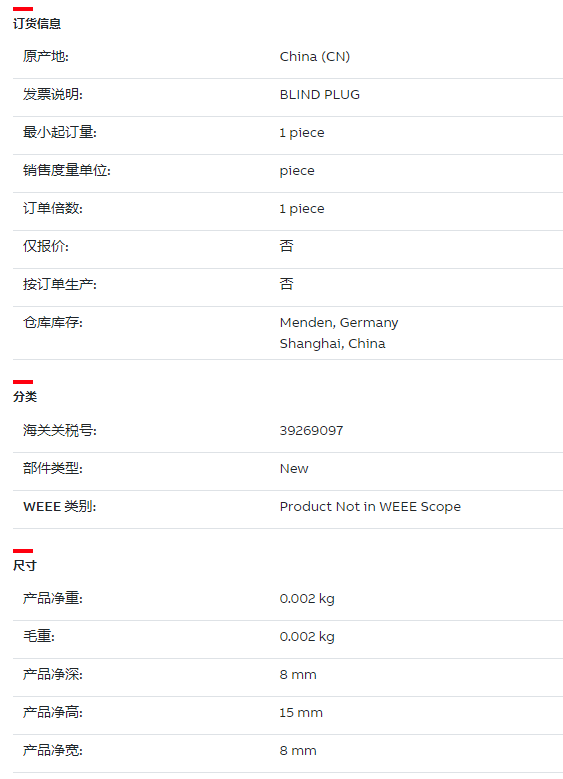This screenshot has width=563, height=779.
Task: Select Menden, Germany warehouse text
Action: coord(339,323)
